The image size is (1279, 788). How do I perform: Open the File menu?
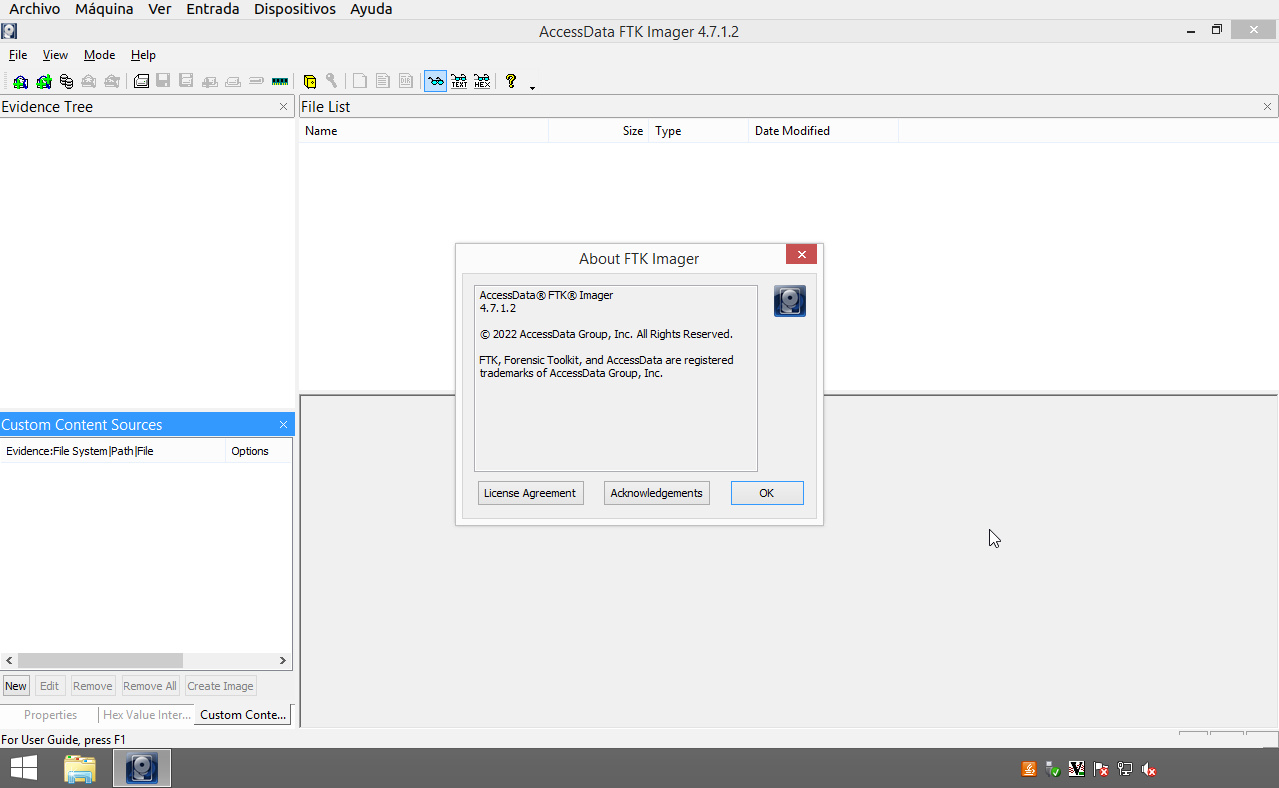(x=18, y=55)
